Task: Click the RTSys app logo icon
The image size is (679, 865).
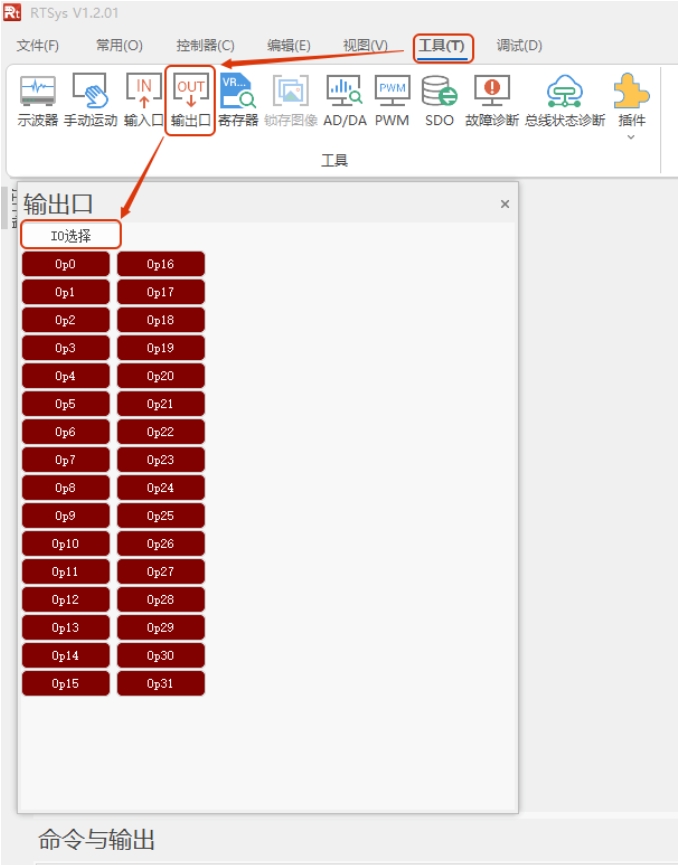Action: (x=12, y=12)
